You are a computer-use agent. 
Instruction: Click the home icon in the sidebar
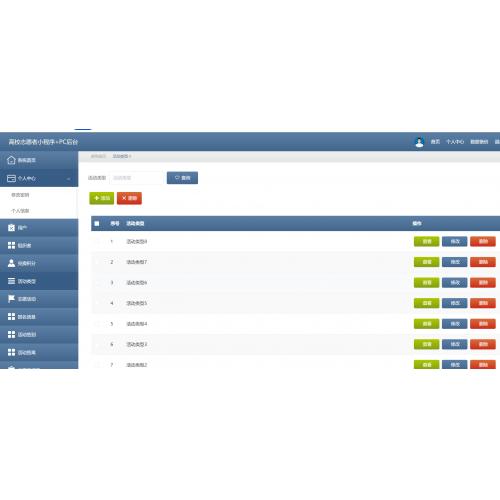click(x=11, y=160)
